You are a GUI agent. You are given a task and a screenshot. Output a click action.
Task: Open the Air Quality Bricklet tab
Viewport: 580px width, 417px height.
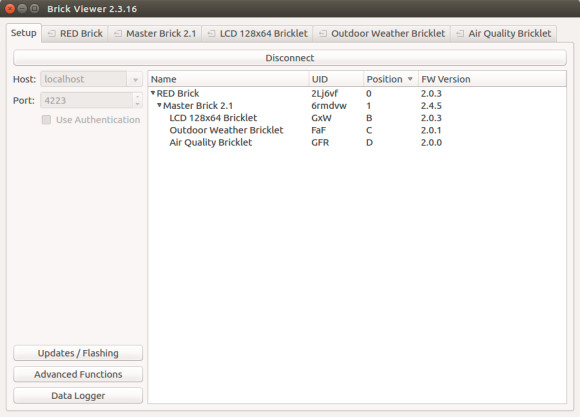(x=504, y=34)
